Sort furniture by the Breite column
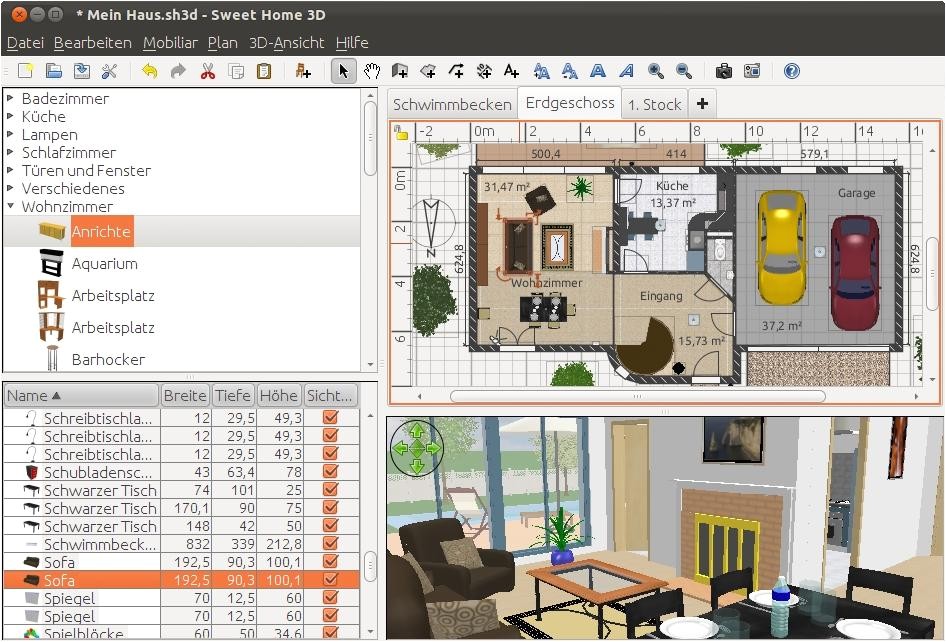 tap(185, 395)
